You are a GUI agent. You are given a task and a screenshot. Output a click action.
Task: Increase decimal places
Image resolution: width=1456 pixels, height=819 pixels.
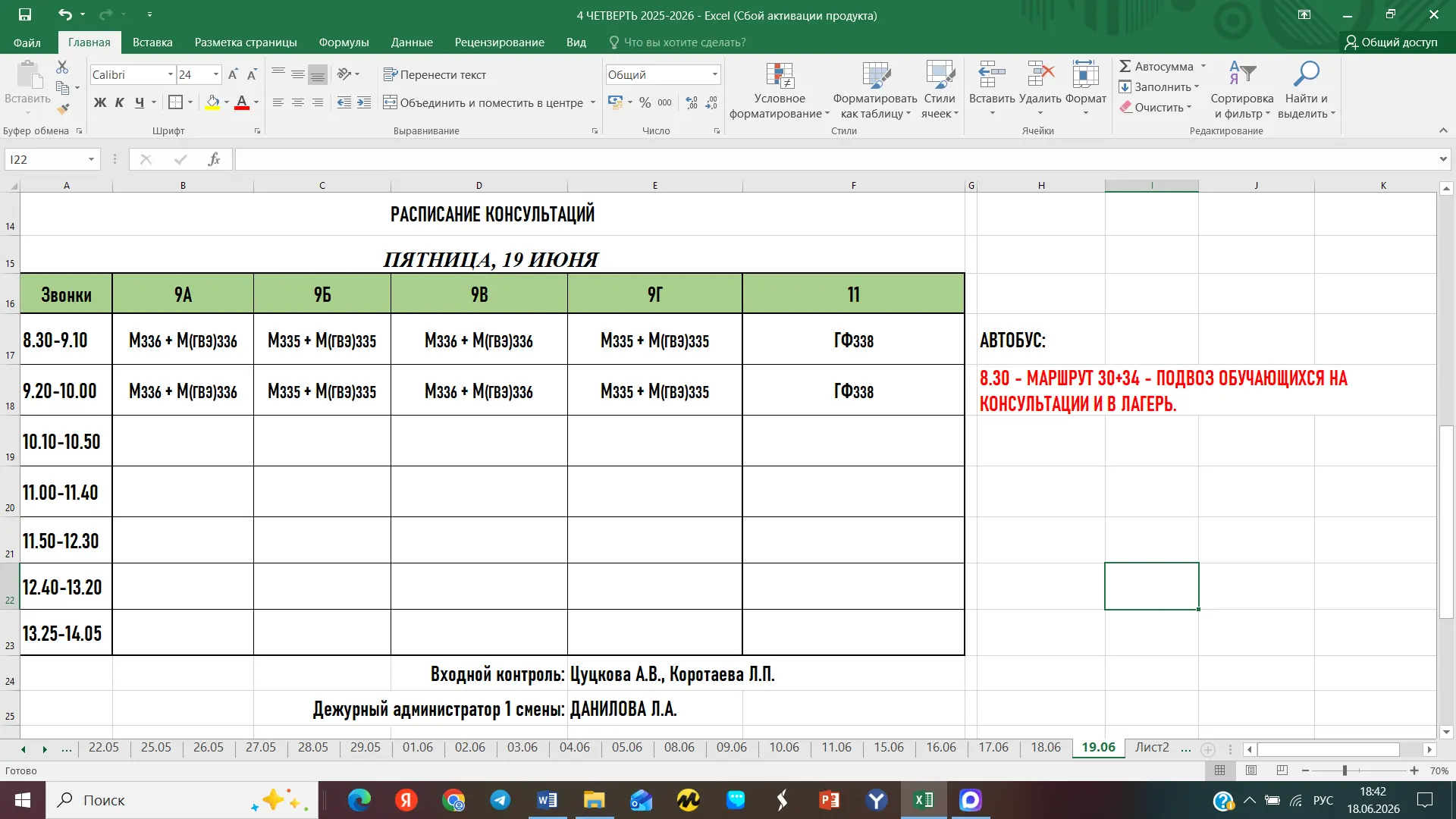(692, 102)
